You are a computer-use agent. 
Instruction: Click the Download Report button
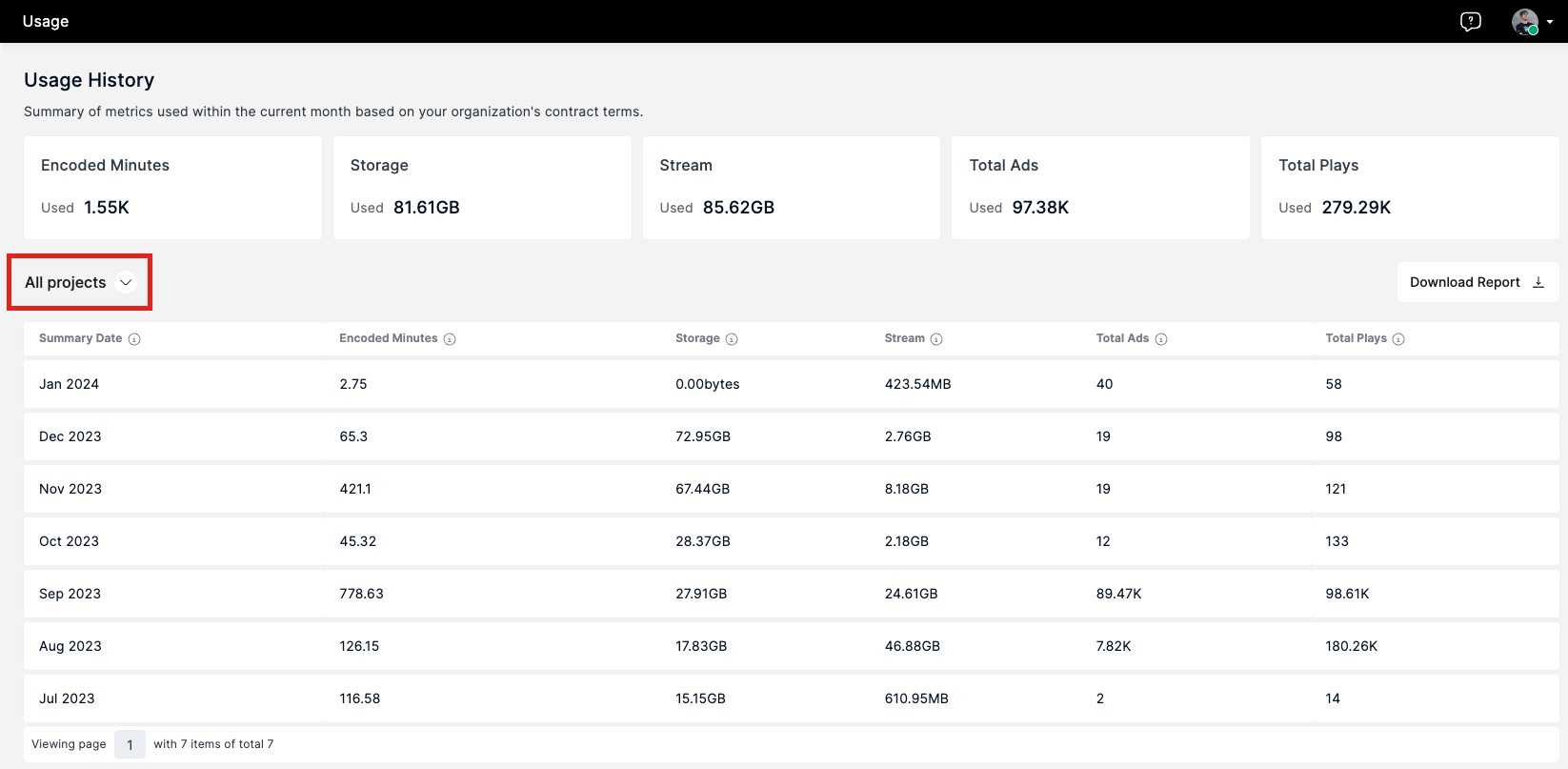(1478, 282)
